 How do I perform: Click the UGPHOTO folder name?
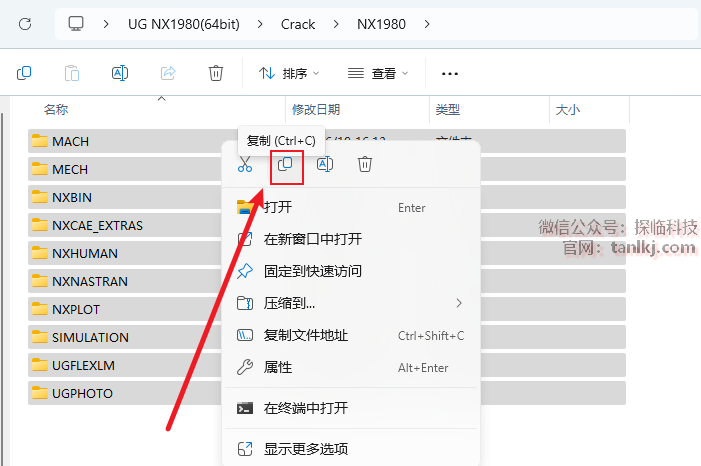pos(82,393)
